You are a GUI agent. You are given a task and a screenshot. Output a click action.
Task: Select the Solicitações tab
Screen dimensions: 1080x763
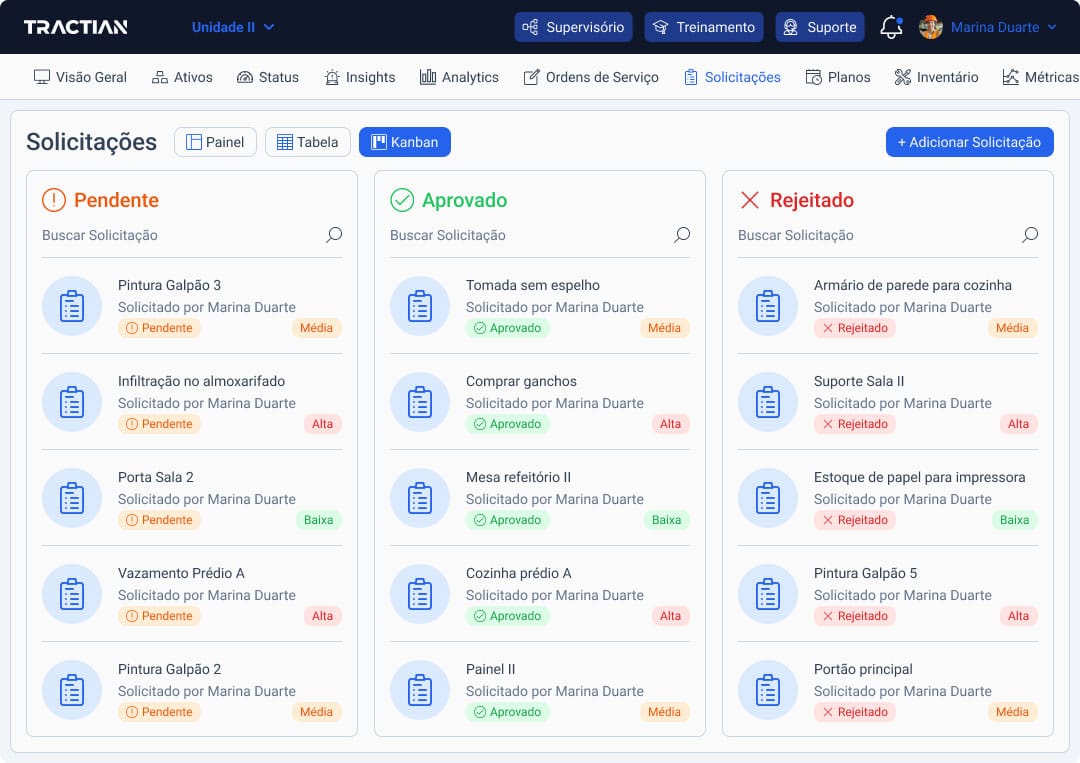pos(732,77)
